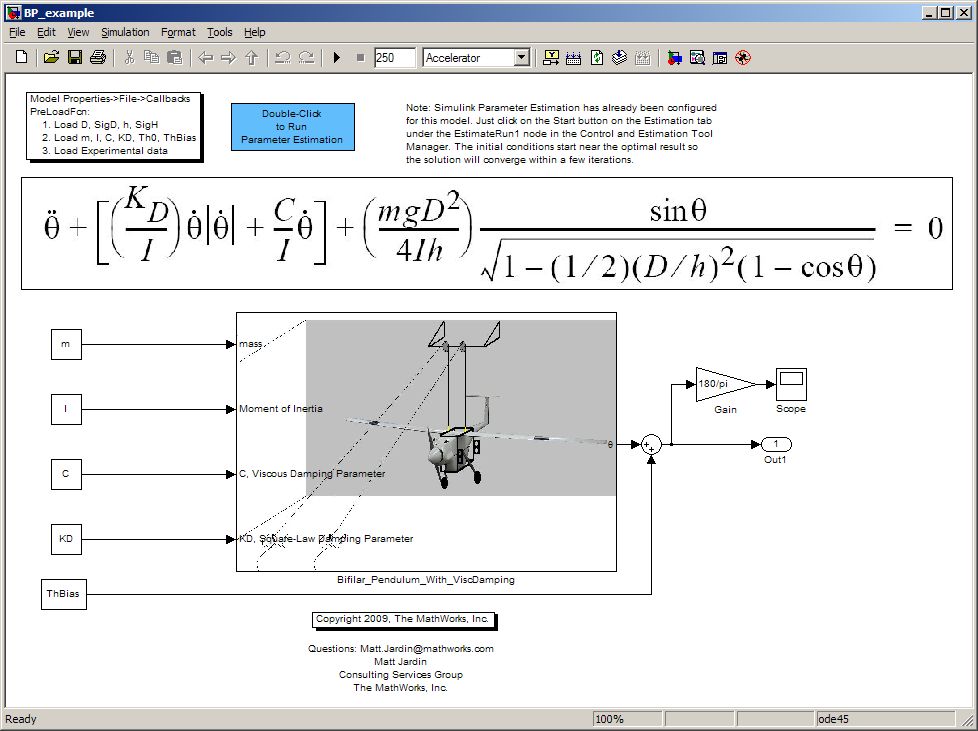Click the blue Run Parameter Estimation block
Screen dimensions: 978x731
292,127
